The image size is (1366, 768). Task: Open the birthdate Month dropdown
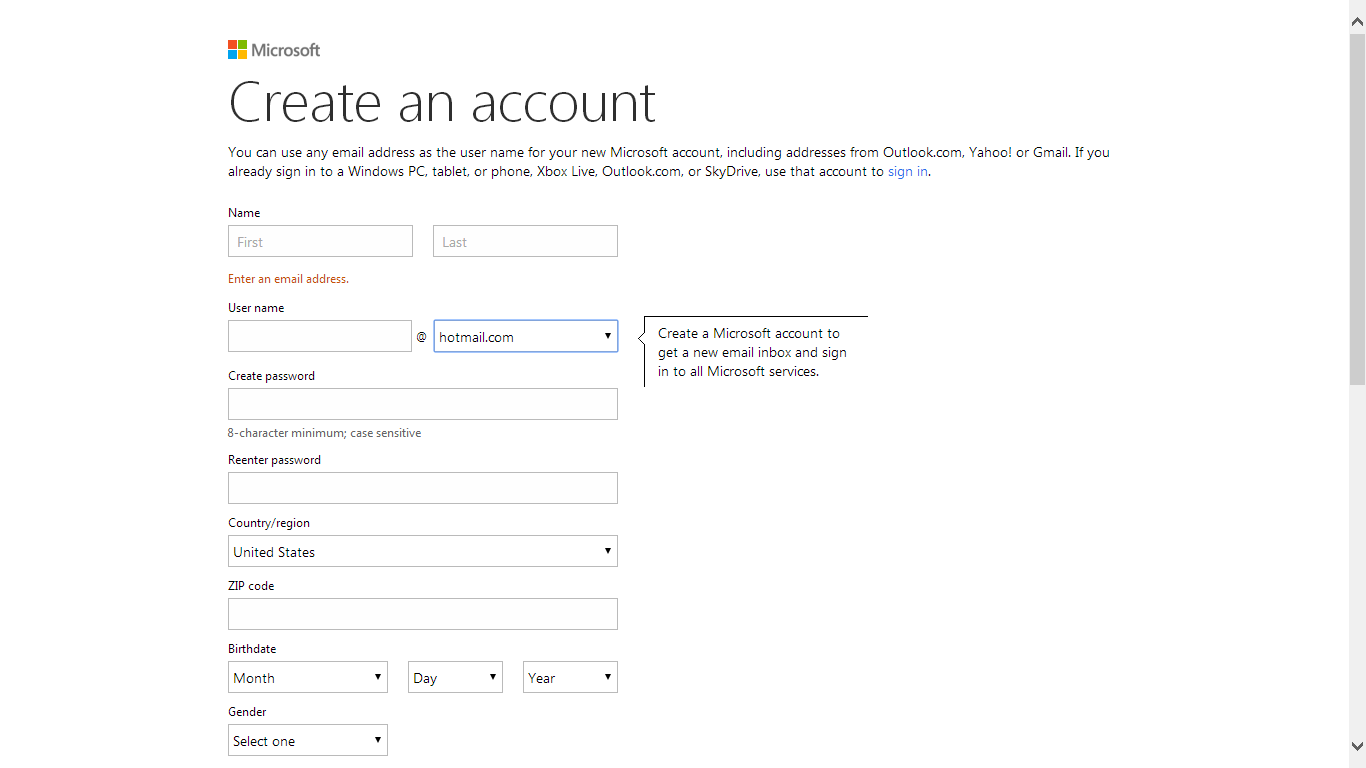308,677
